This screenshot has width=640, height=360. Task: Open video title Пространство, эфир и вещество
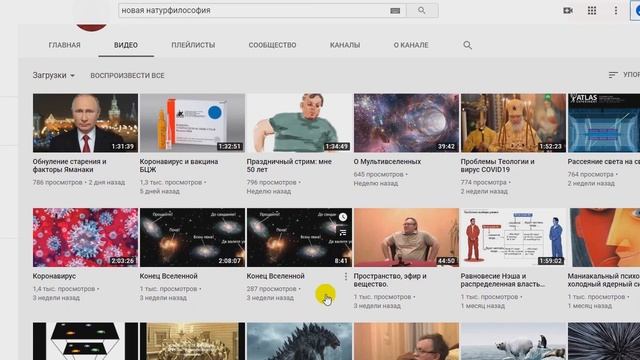390,280
